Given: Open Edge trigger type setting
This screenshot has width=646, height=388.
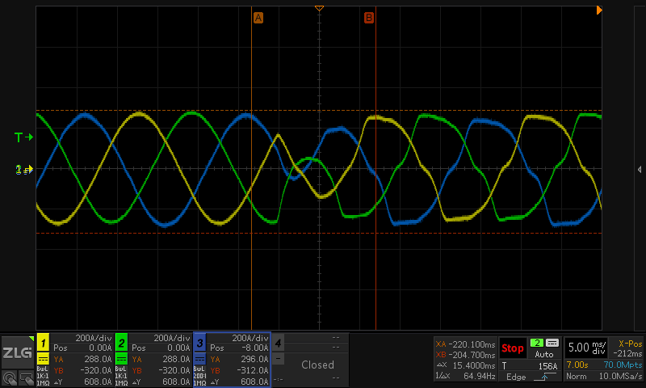Looking at the screenshot, I should coord(516,377).
